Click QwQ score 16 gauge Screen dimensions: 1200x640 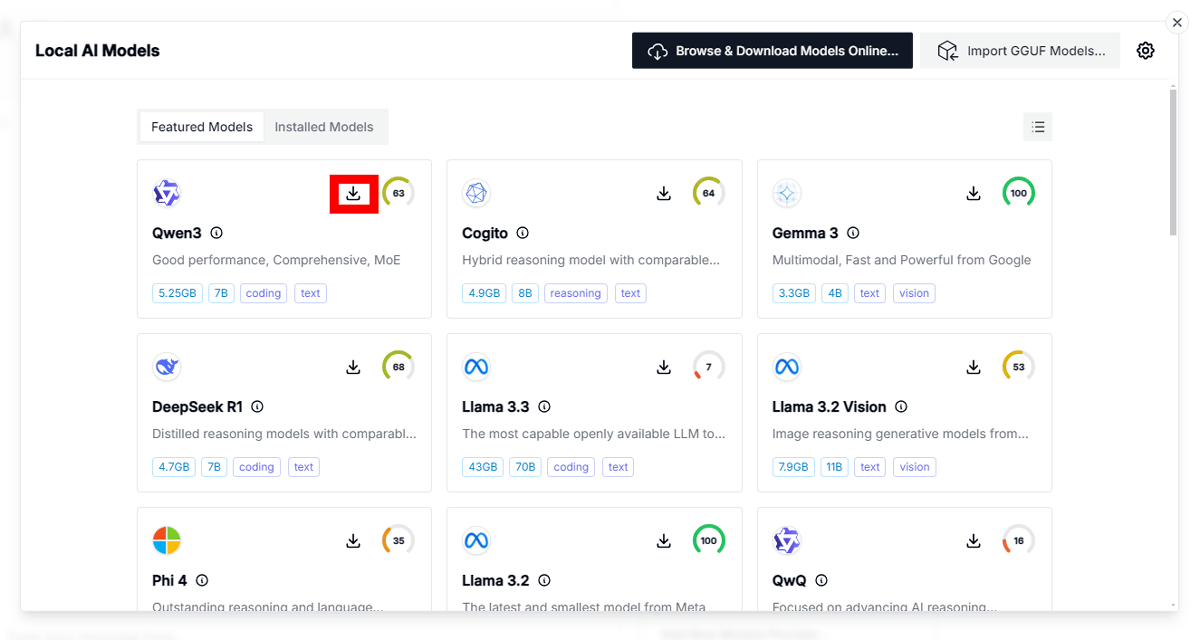point(1019,541)
